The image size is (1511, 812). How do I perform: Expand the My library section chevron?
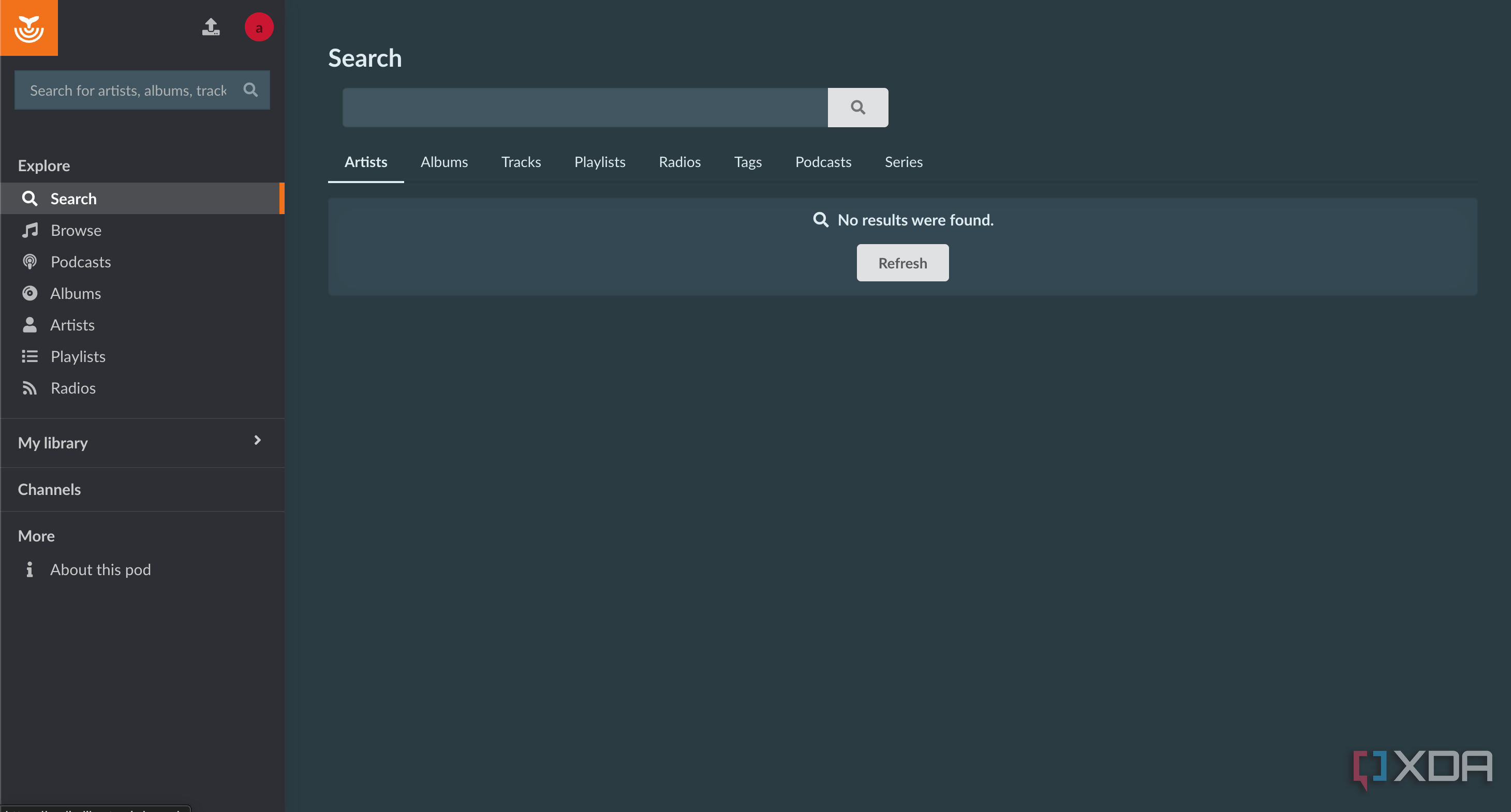pos(257,440)
